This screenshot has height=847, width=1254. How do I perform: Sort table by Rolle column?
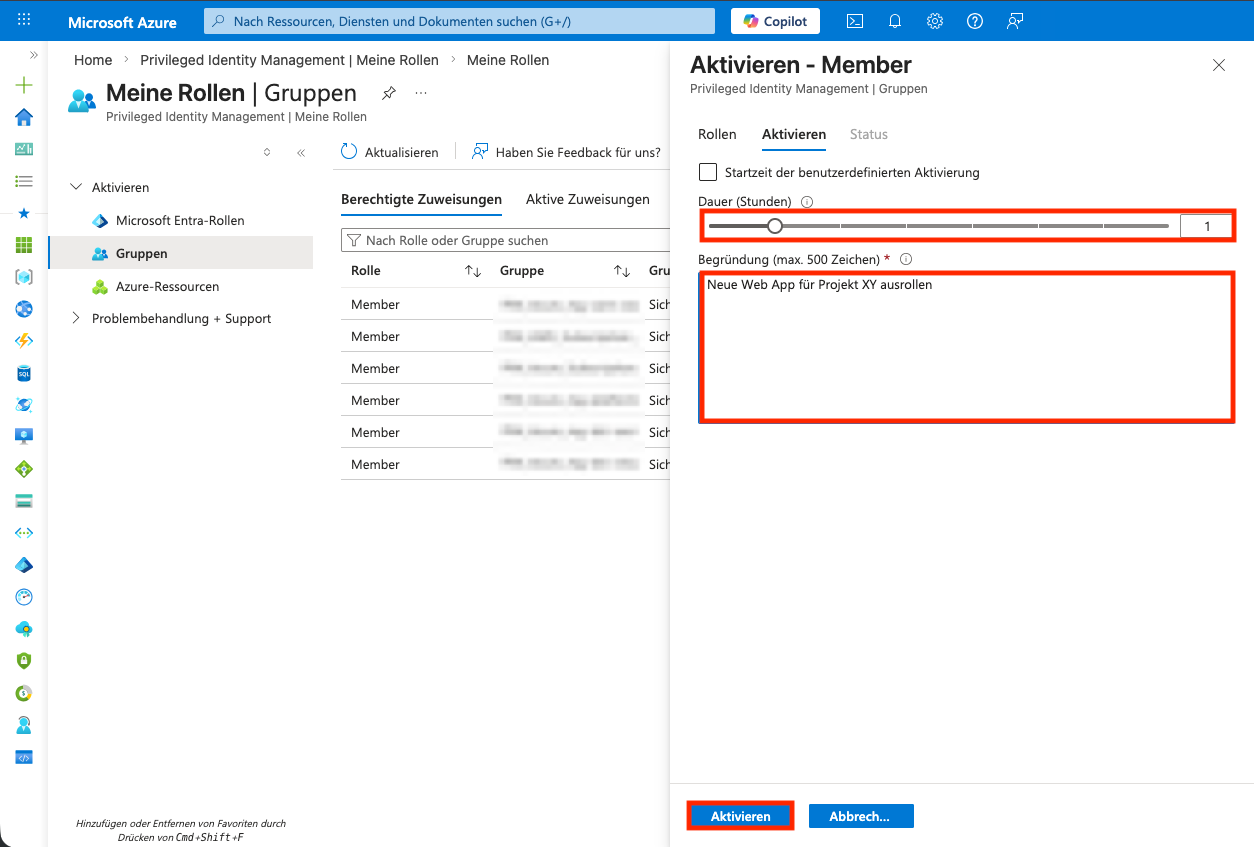[473, 271]
